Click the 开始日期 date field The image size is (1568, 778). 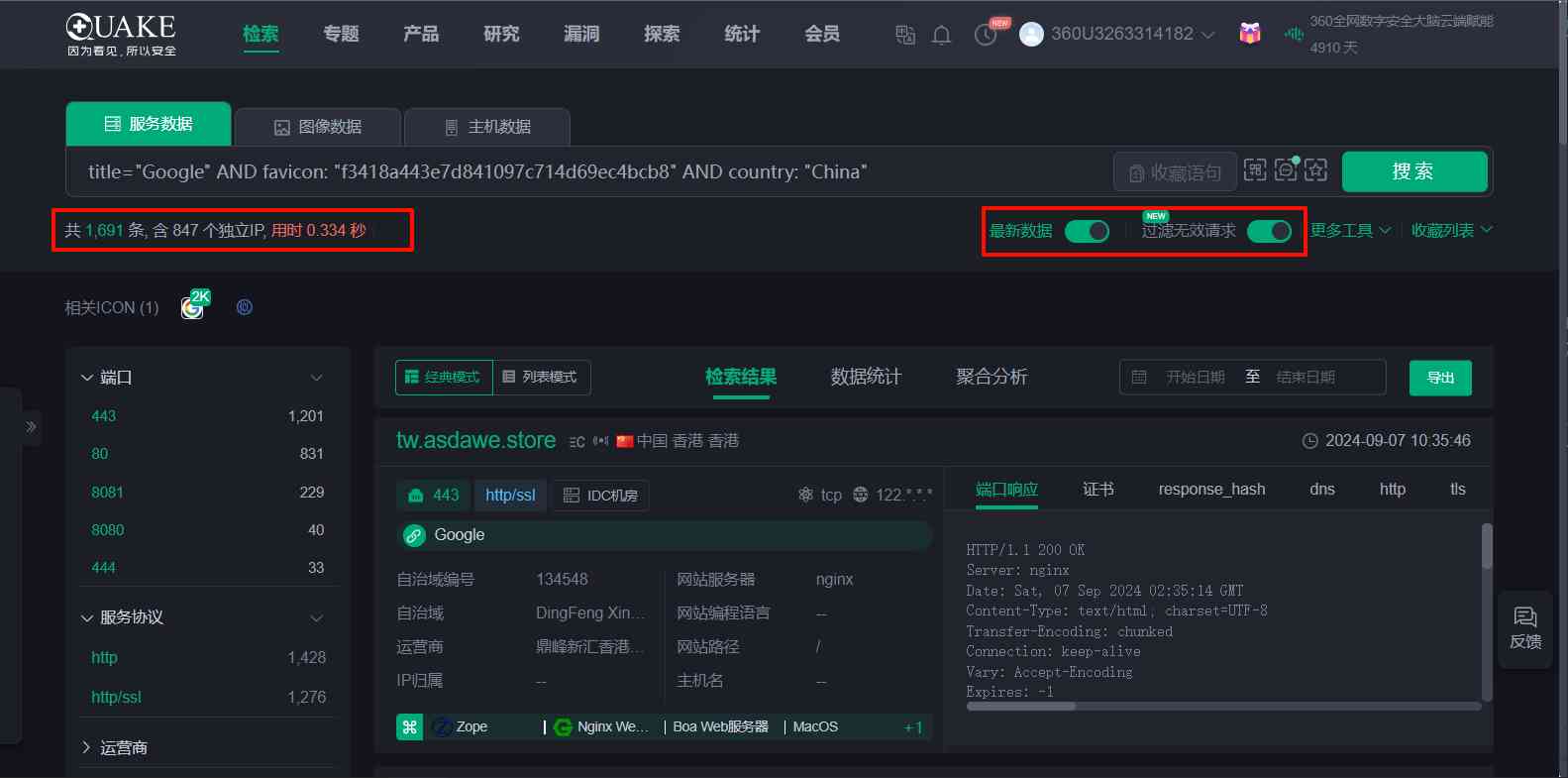[1195, 378]
